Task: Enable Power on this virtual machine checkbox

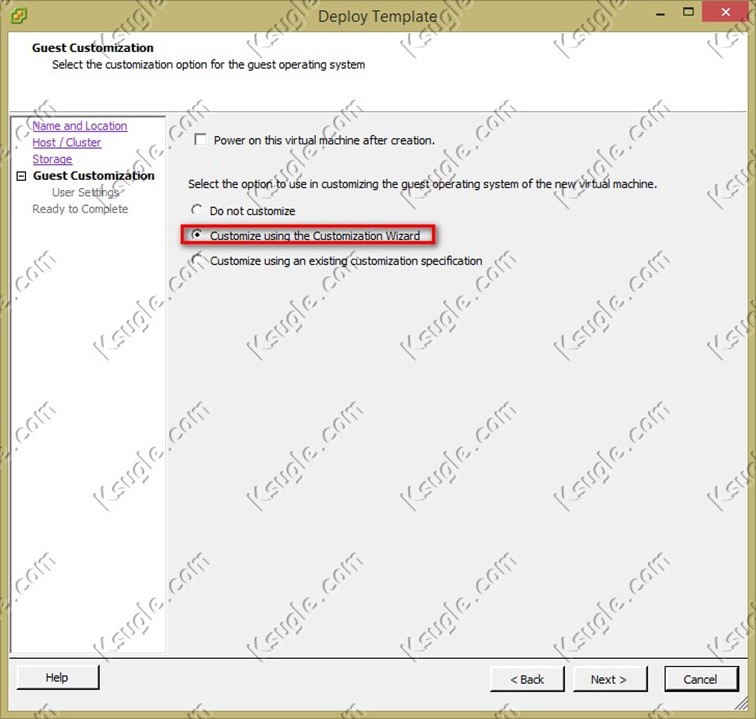Action: pyautogui.click(x=200, y=140)
